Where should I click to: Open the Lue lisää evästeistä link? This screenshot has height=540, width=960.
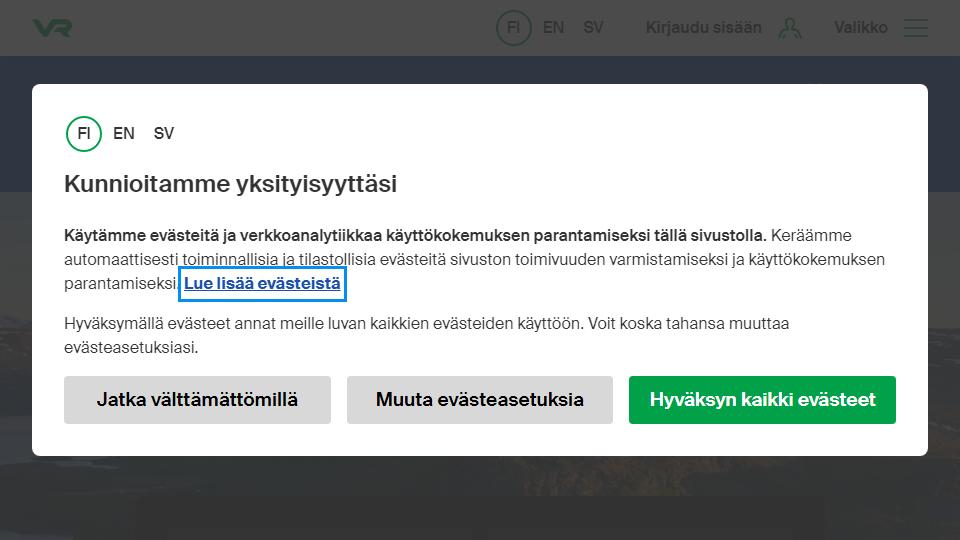pyautogui.click(x=262, y=283)
